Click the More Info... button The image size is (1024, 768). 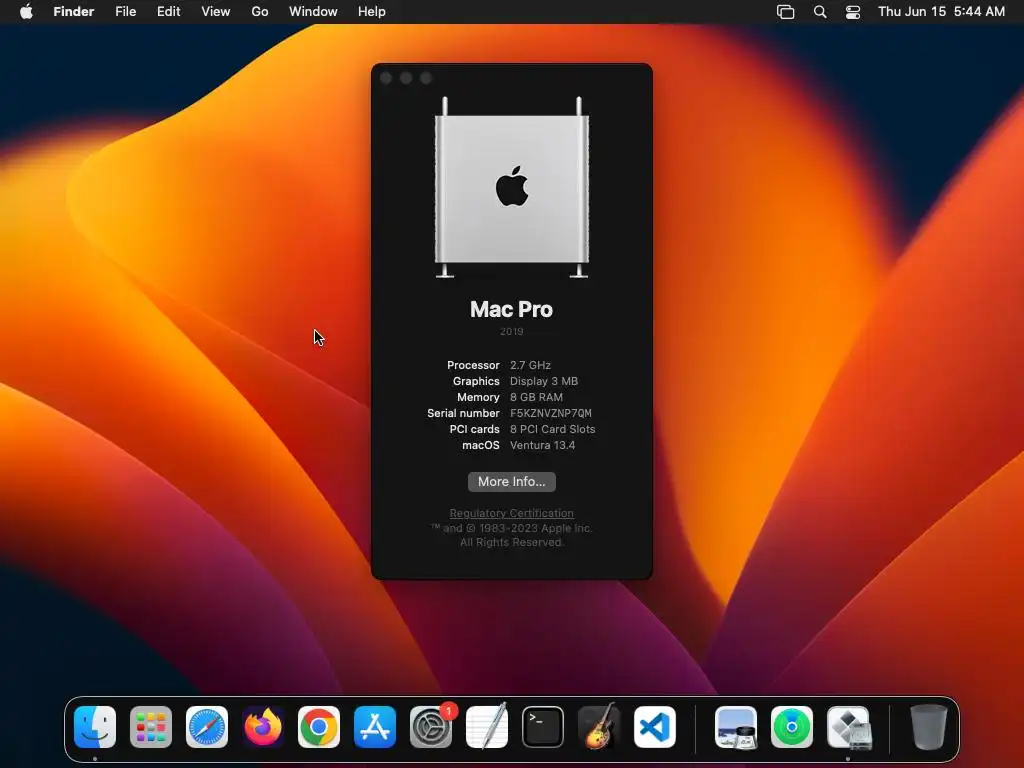click(x=512, y=482)
